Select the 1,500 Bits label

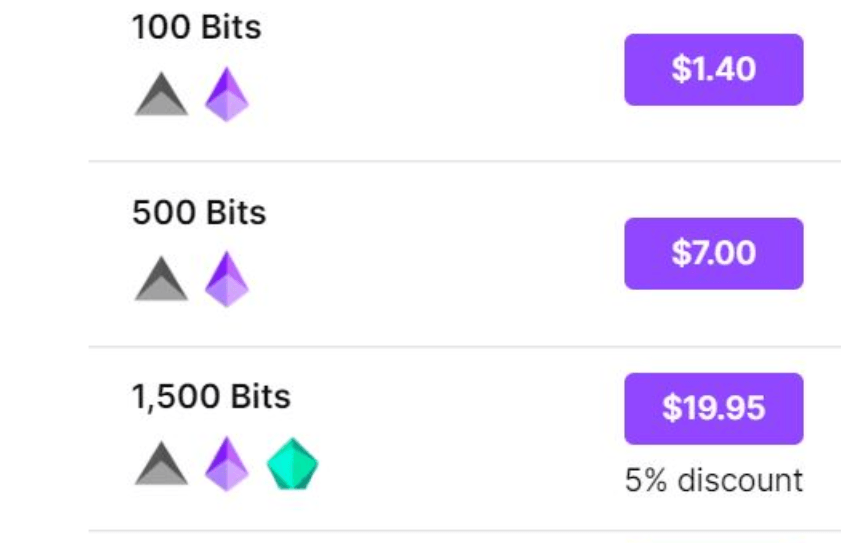[211, 397]
